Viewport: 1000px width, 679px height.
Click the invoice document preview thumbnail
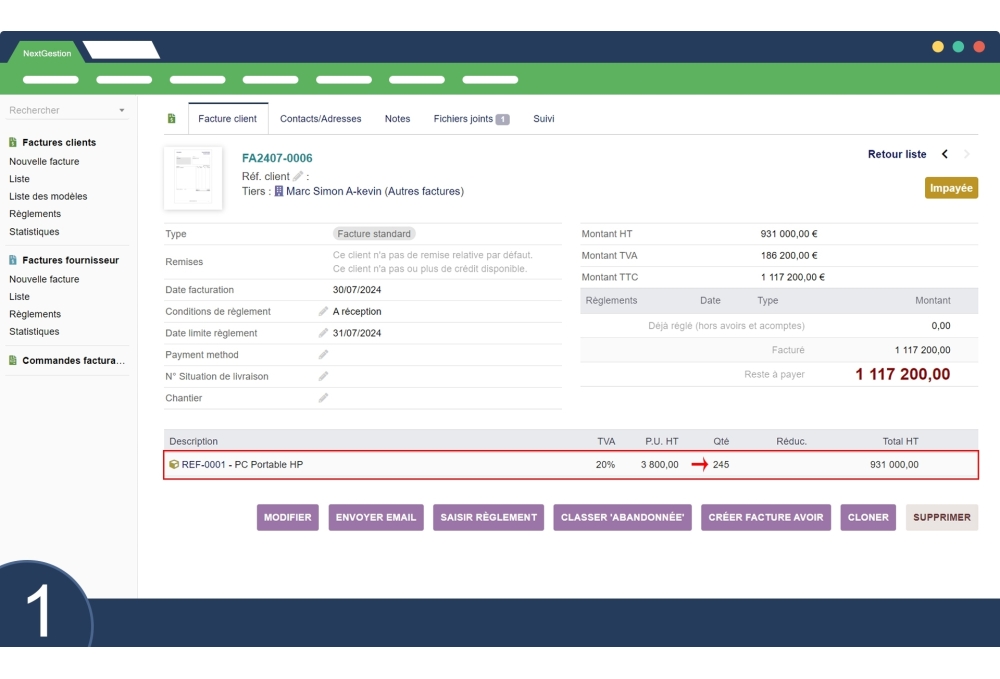point(193,178)
